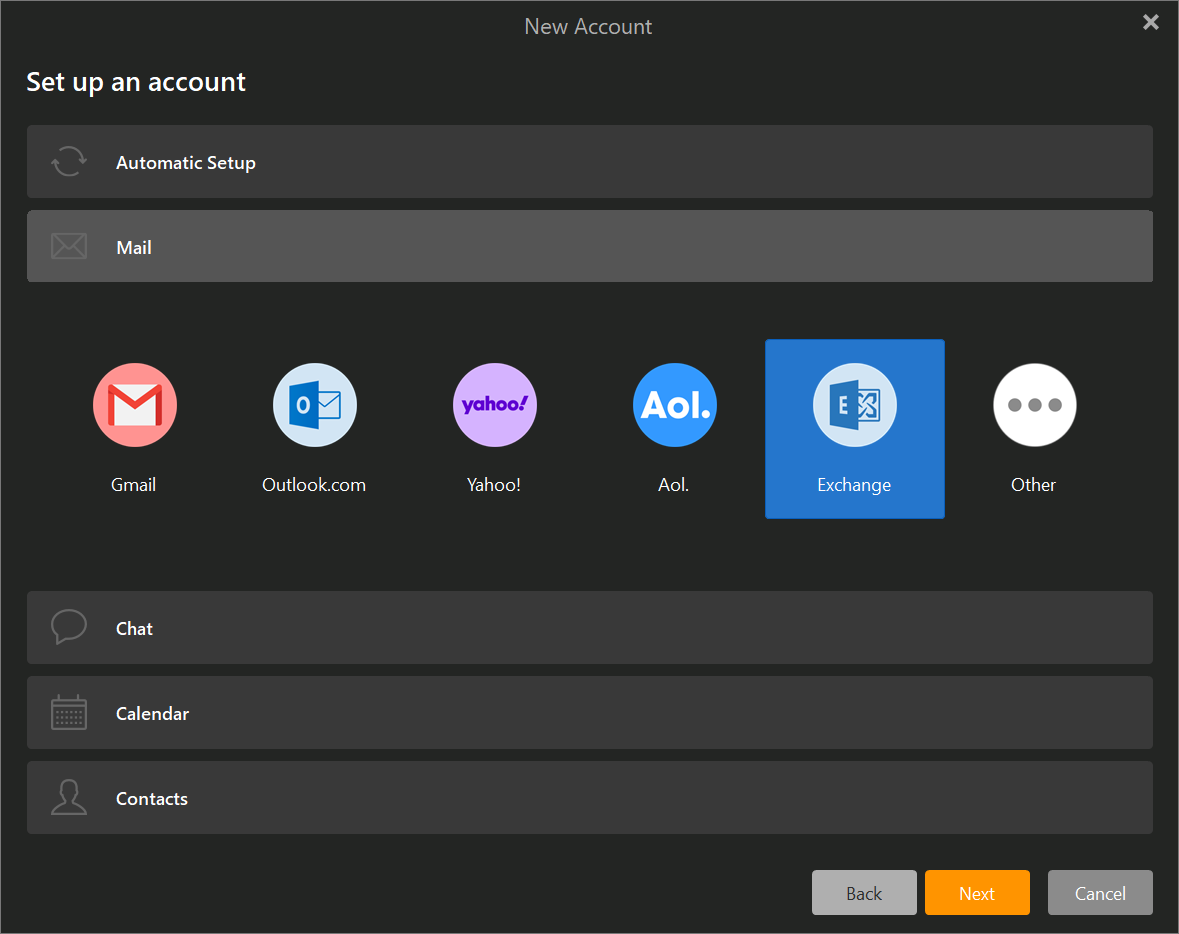Expand the Automatic Setup section
This screenshot has width=1179, height=934.
point(590,162)
